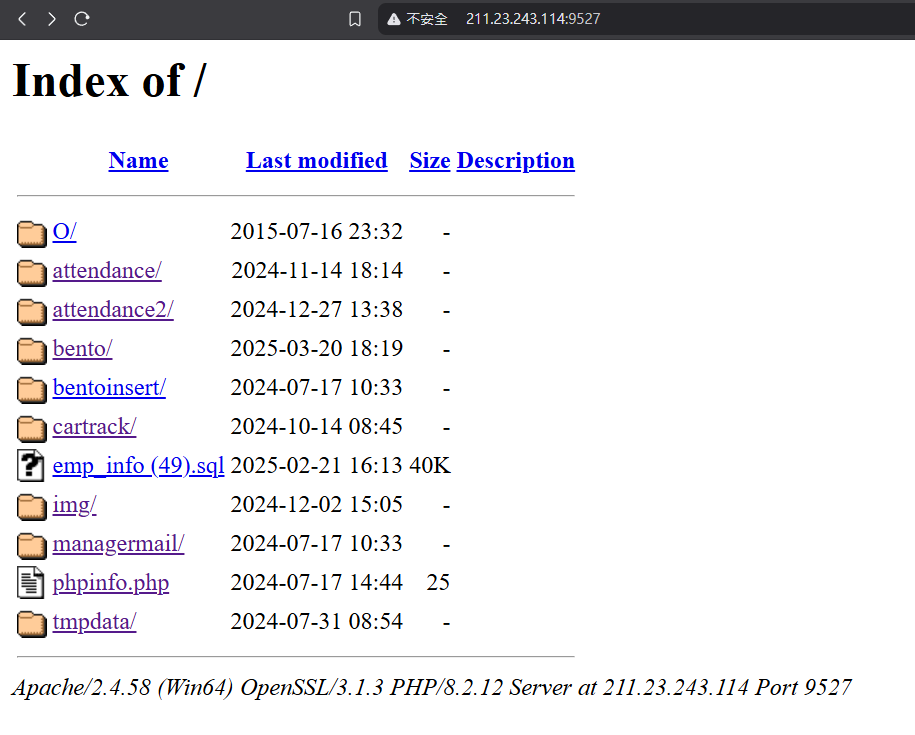Click the date 2024-11-14 18:14
Screen dimensions: 915x735
click(x=316, y=271)
